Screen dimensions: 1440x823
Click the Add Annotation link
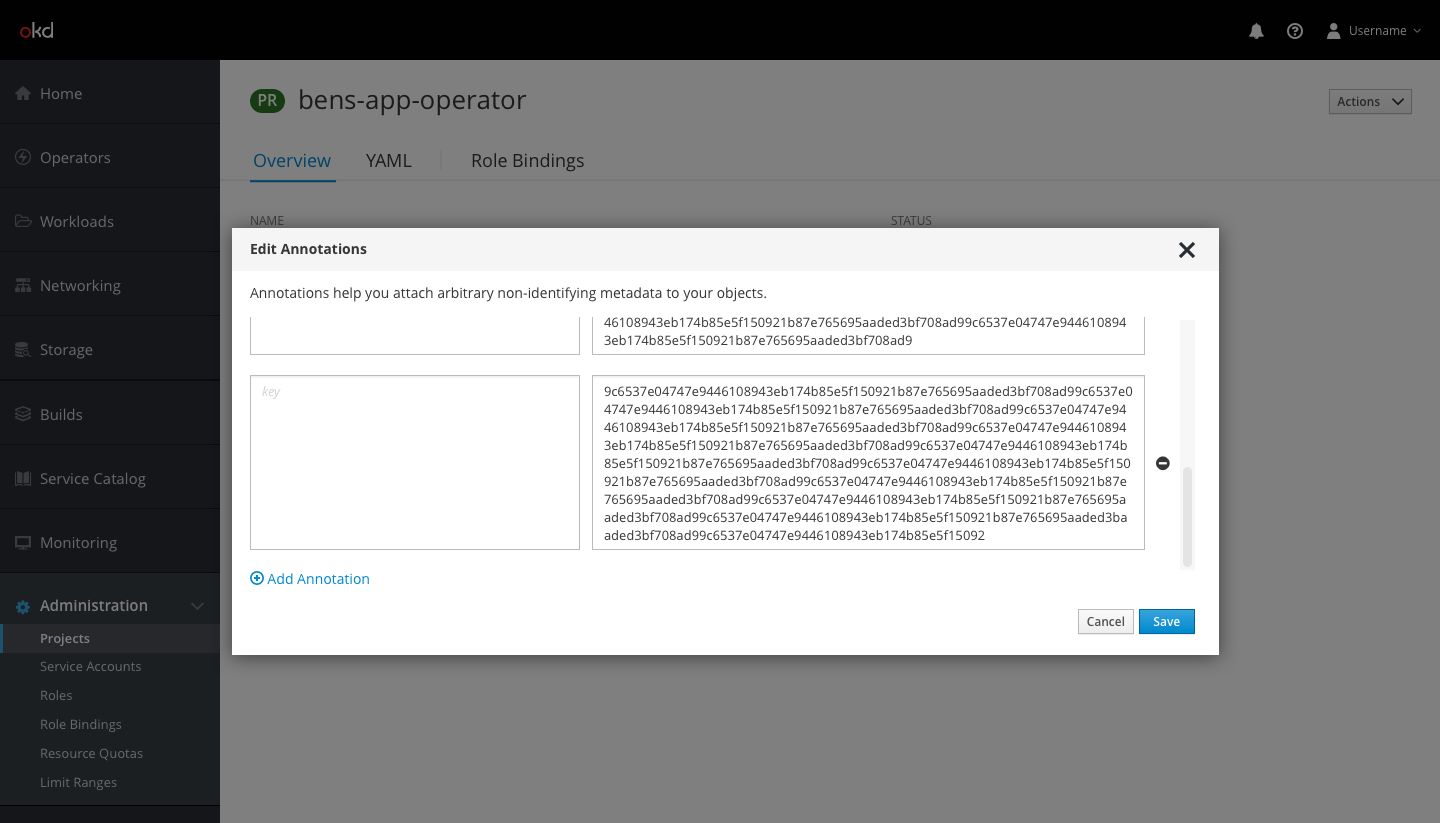pyautogui.click(x=310, y=578)
